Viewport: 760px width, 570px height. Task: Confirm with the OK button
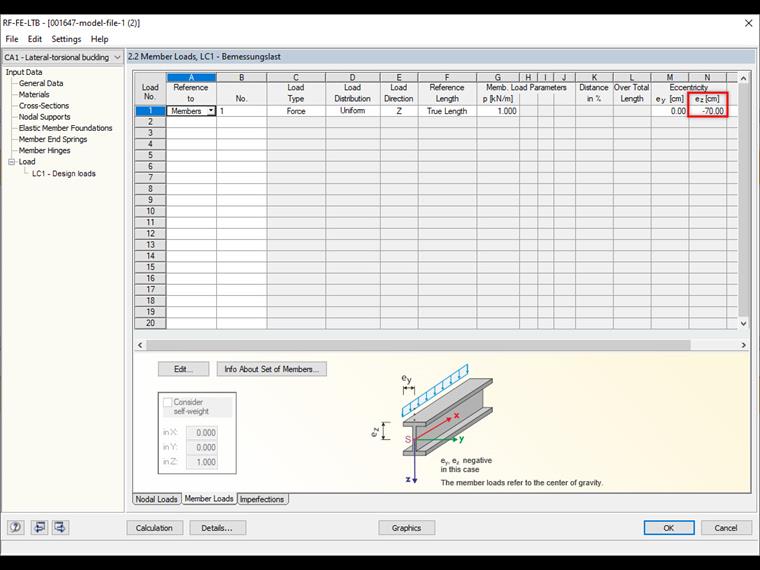669,528
